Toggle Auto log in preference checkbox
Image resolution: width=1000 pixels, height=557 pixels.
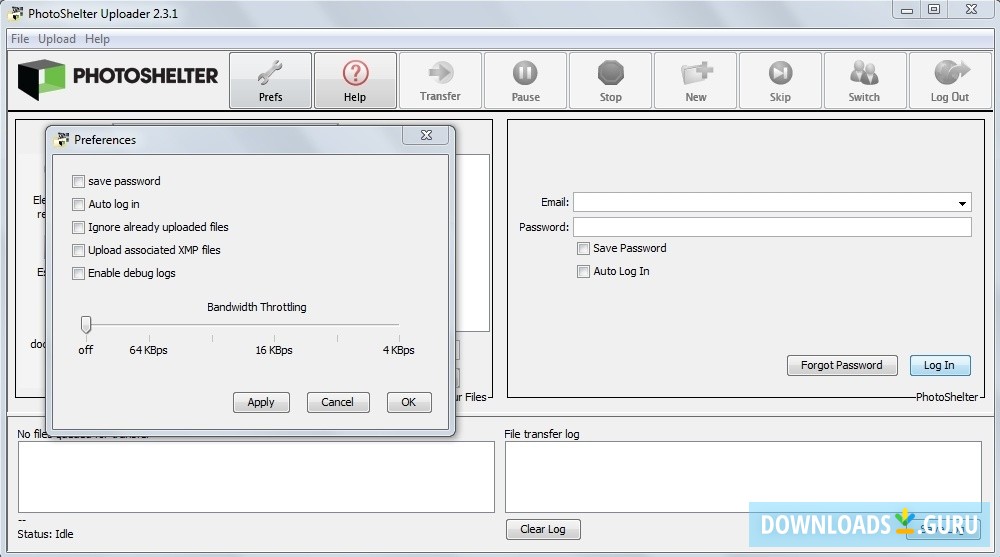pyautogui.click(x=78, y=205)
